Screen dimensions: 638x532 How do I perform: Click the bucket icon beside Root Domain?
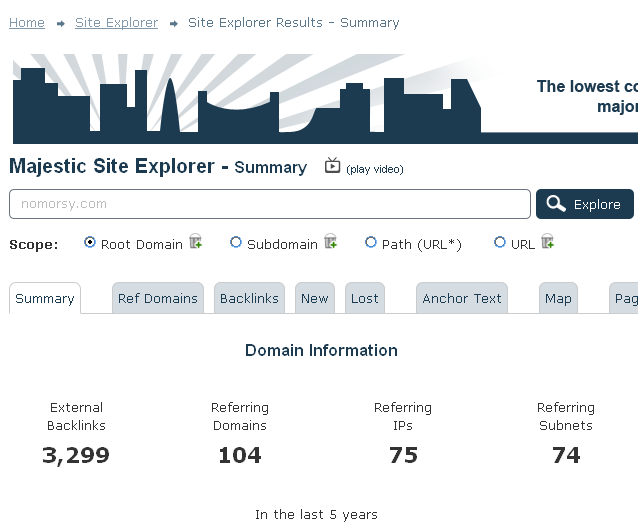pos(196,242)
